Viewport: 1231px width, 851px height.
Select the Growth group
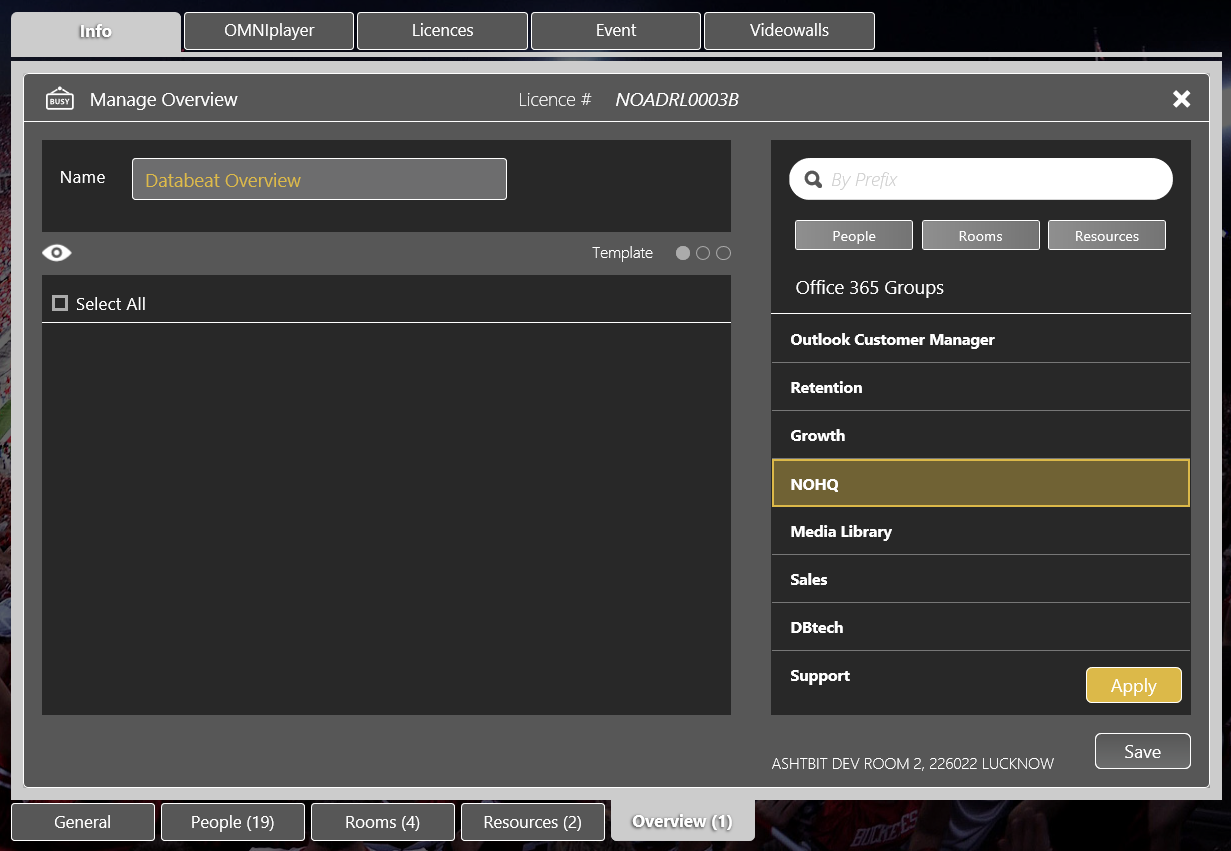981,435
